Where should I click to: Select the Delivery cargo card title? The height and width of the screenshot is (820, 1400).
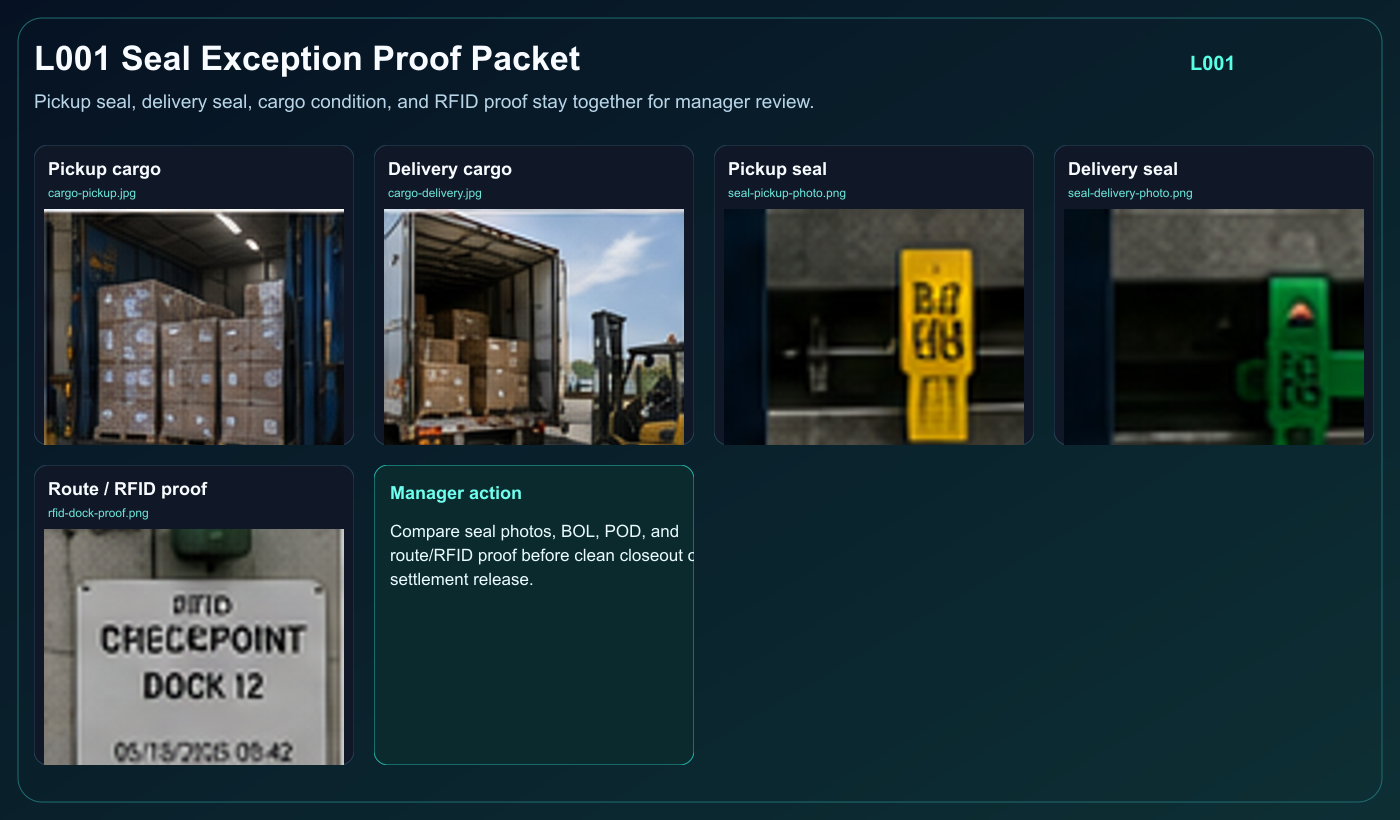(x=450, y=169)
